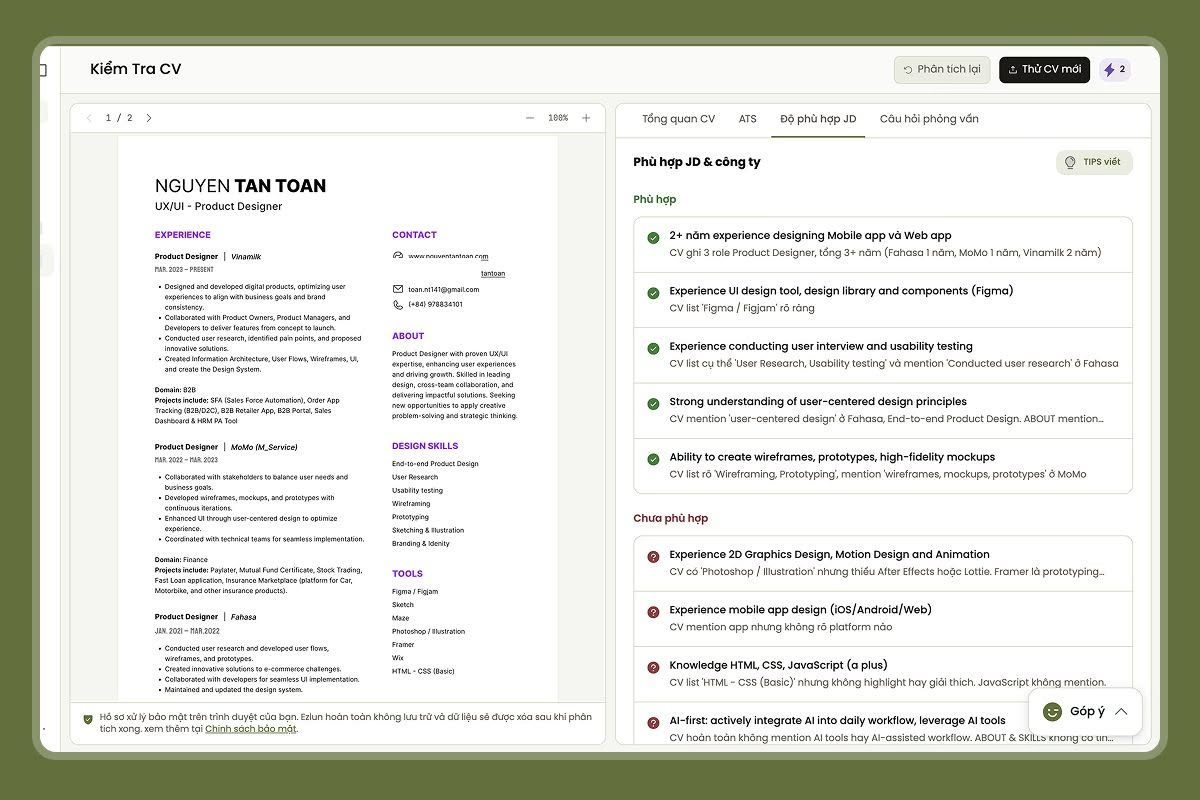
Task: Click red question icon beside '2D Graphics Design' item
Action: coord(653,556)
